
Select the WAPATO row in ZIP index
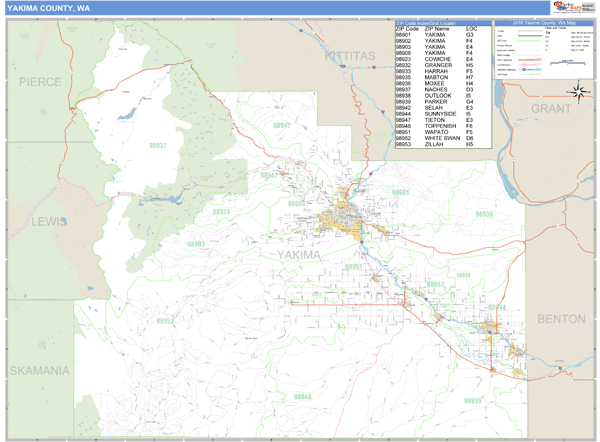coord(435,132)
